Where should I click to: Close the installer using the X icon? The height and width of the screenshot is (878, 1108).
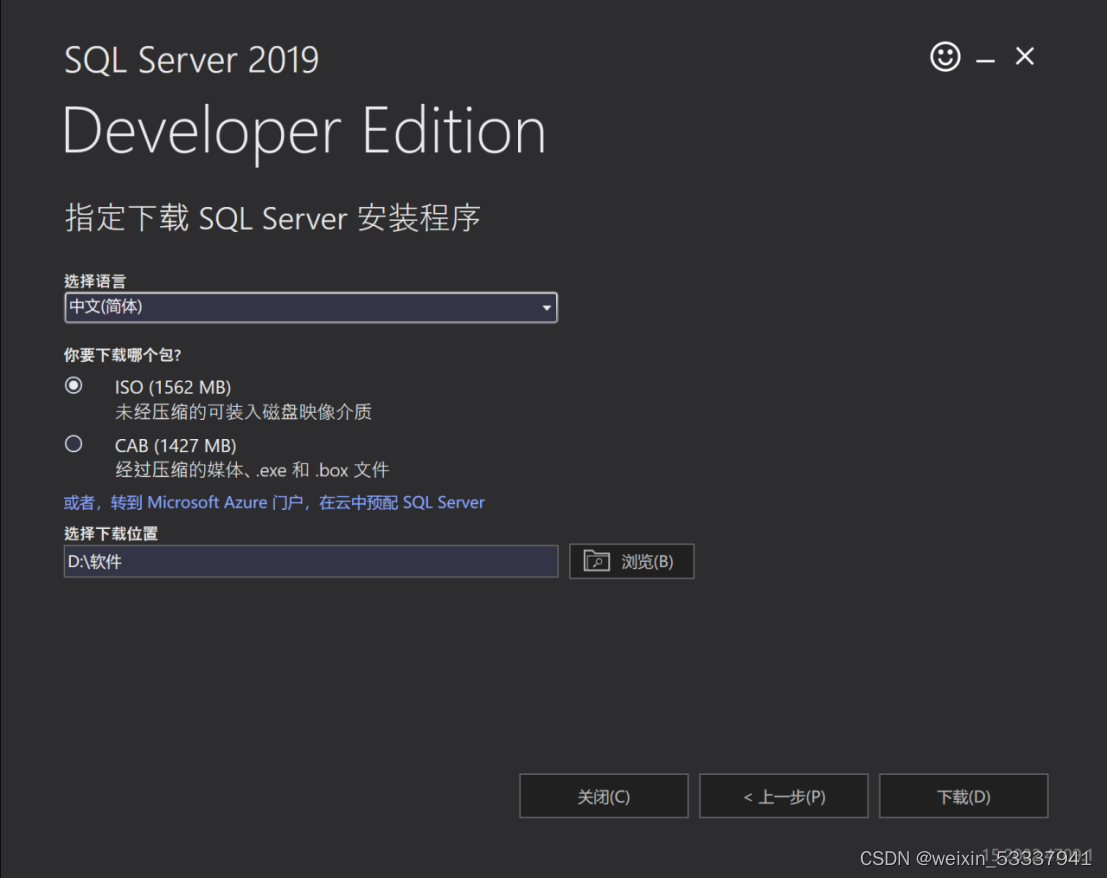click(1025, 57)
